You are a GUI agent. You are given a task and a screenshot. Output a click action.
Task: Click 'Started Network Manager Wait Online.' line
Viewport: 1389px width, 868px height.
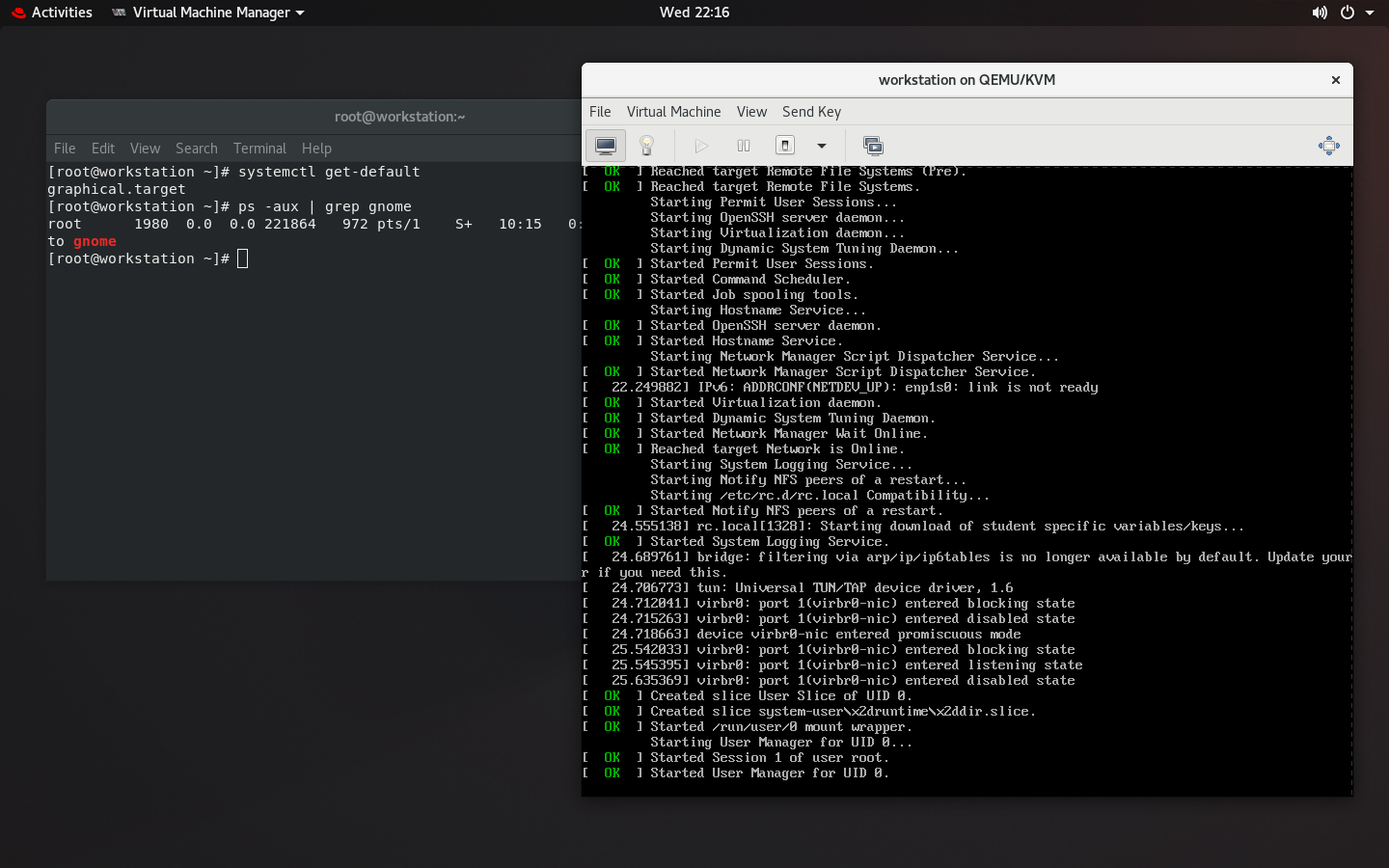coord(788,433)
